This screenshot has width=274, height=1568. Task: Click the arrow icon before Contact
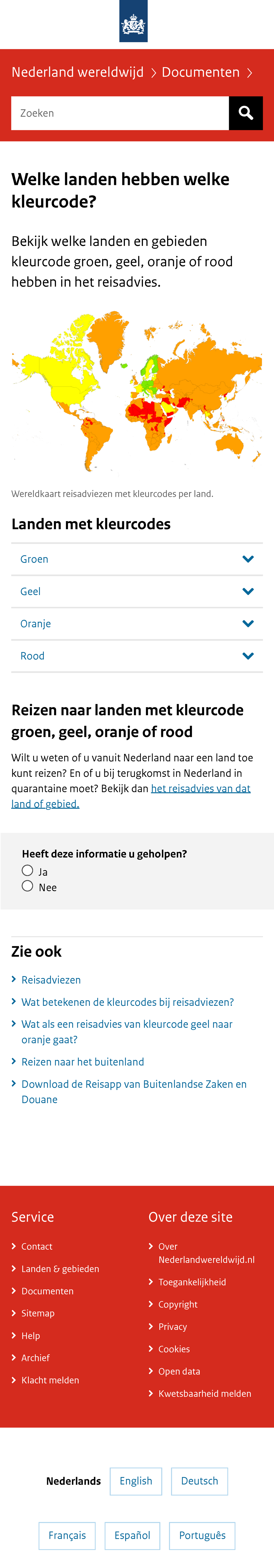[14, 1246]
